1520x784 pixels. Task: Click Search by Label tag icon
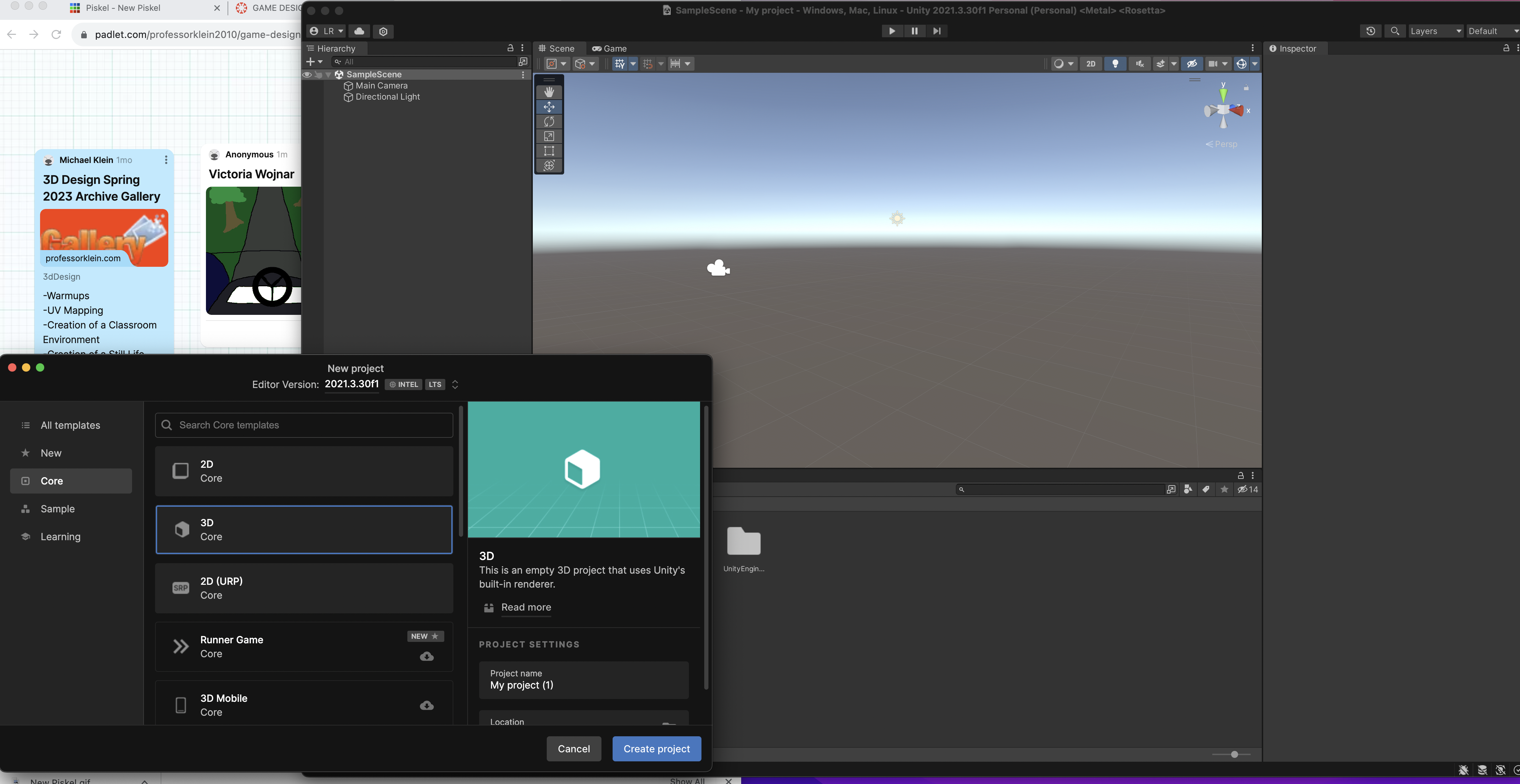click(1206, 489)
